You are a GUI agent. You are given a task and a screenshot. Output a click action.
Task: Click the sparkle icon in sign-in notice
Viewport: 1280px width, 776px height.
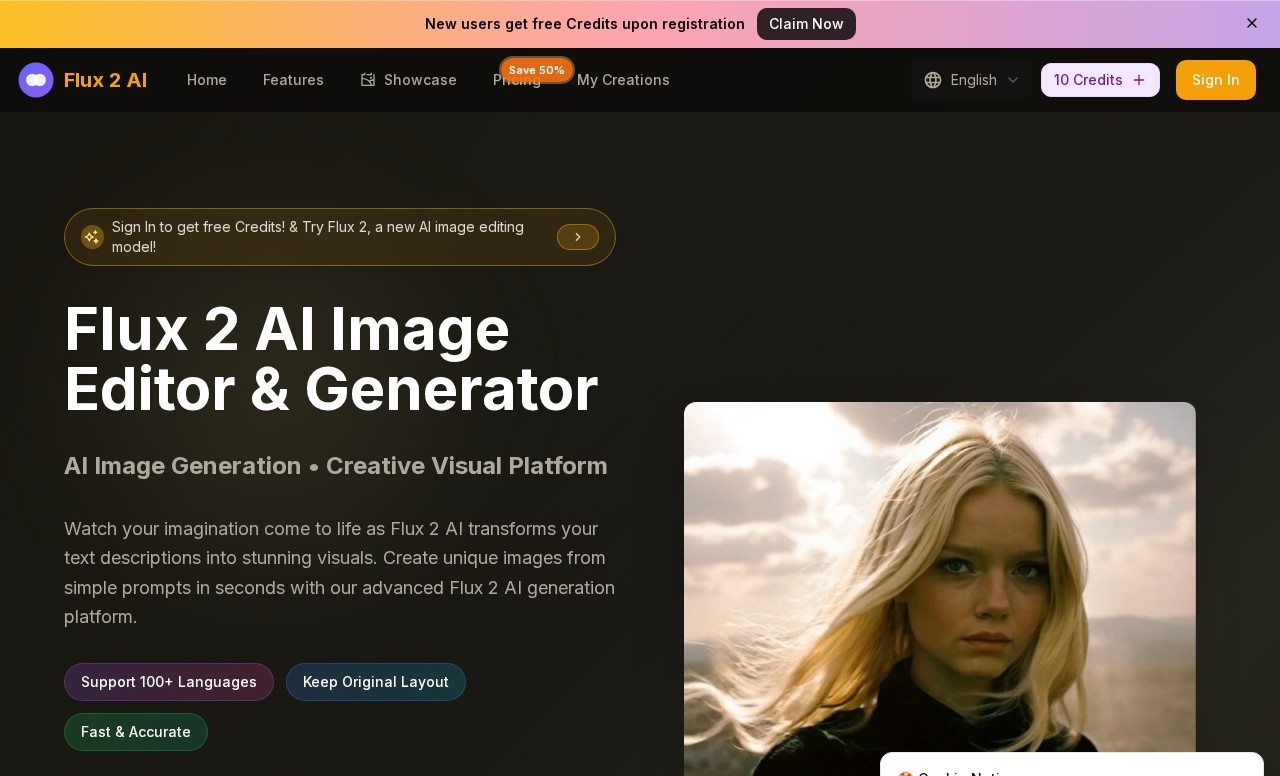point(92,237)
